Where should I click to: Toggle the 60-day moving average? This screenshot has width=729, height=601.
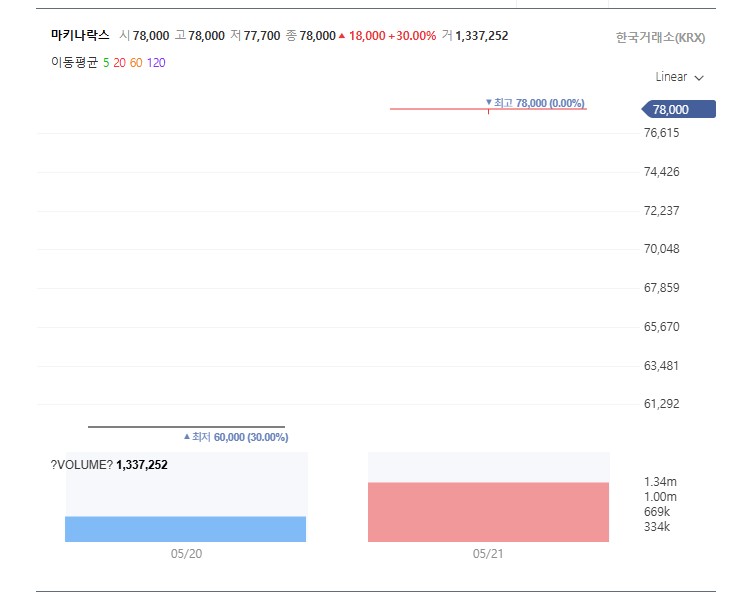click(x=136, y=63)
